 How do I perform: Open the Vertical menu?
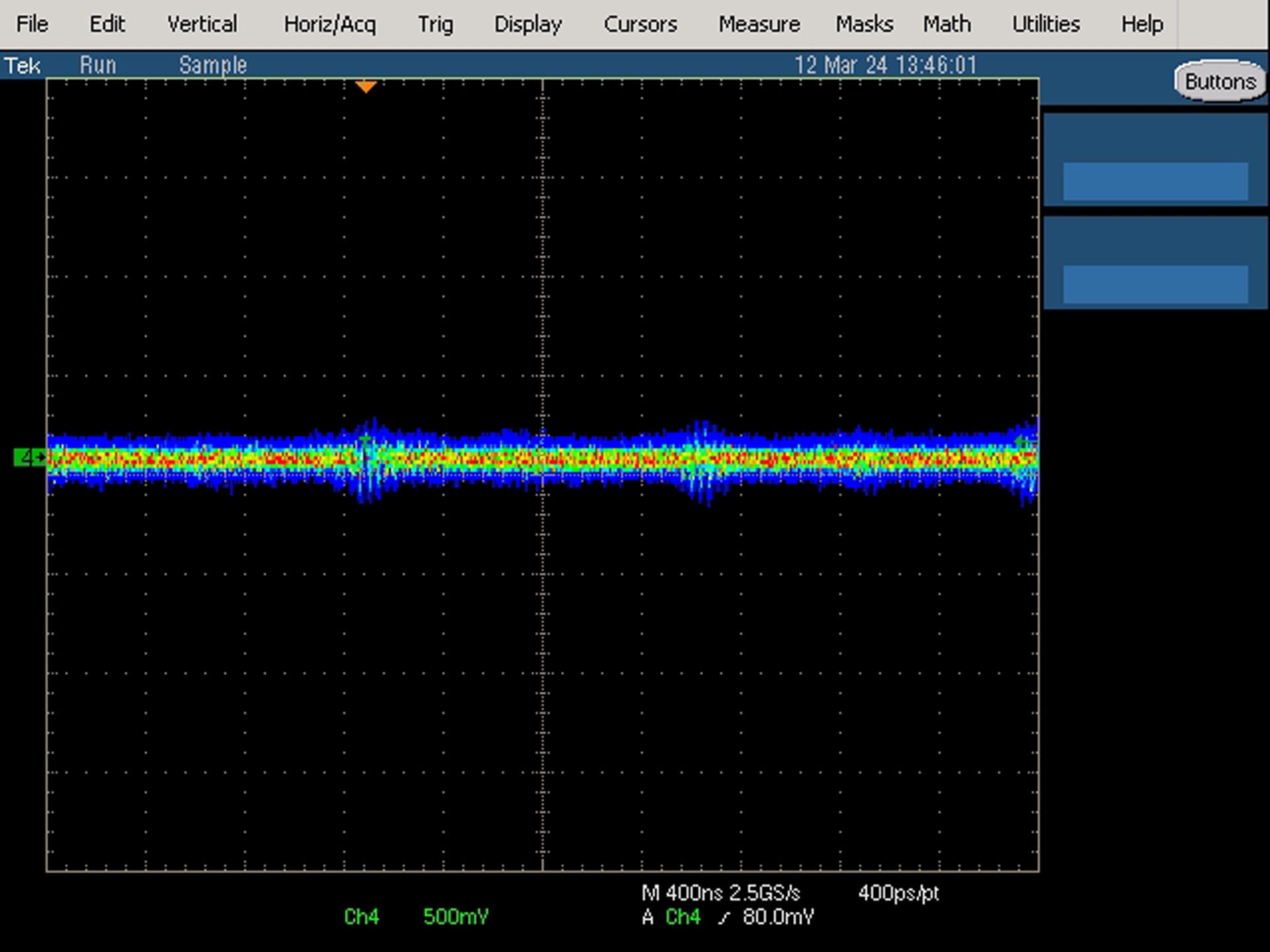pos(202,24)
